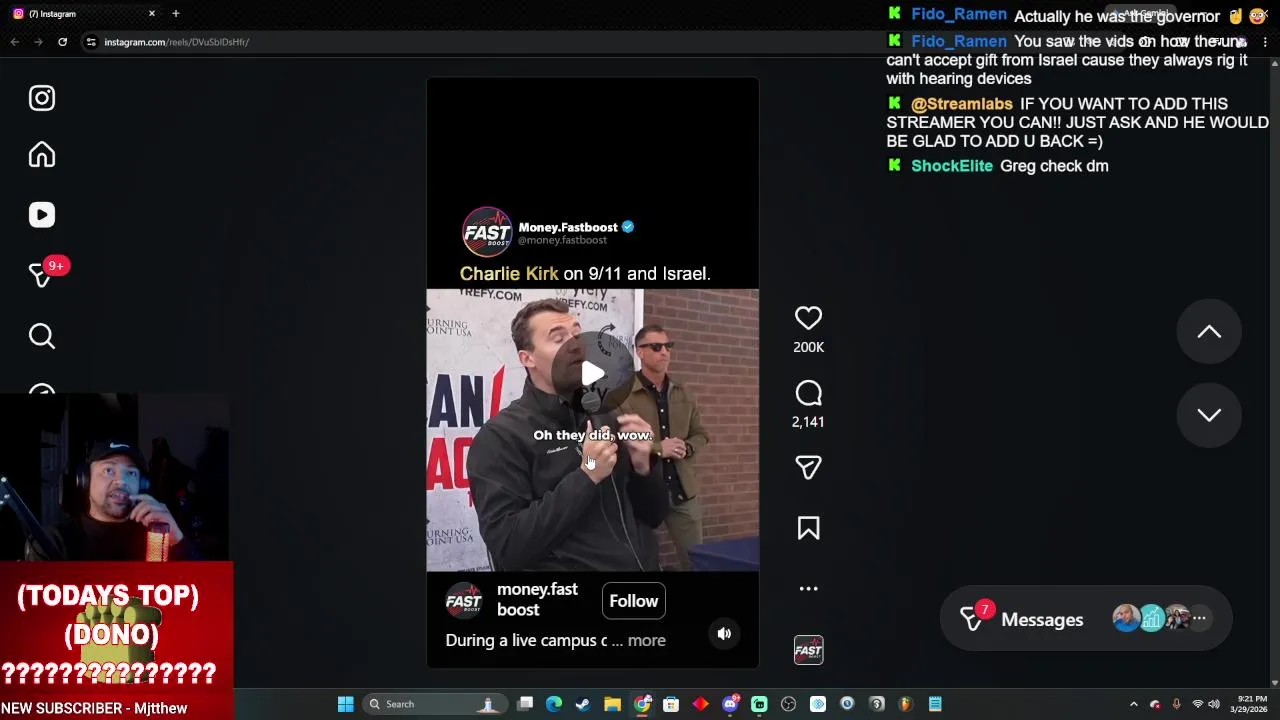This screenshot has height=720, width=1280.
Task: Switch to Chrome on the taskbar
Action: 642,704
